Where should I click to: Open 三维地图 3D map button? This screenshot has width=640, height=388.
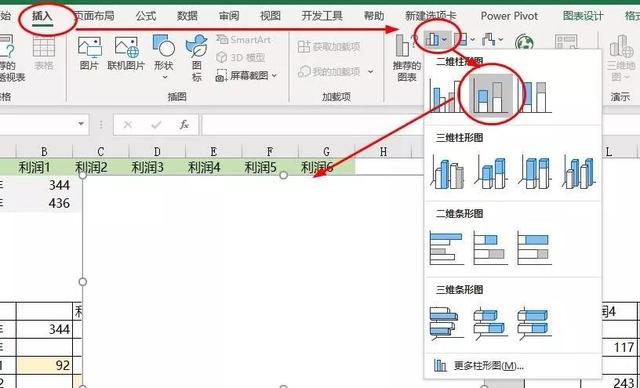pyautogui.click(x=621, y=58)
